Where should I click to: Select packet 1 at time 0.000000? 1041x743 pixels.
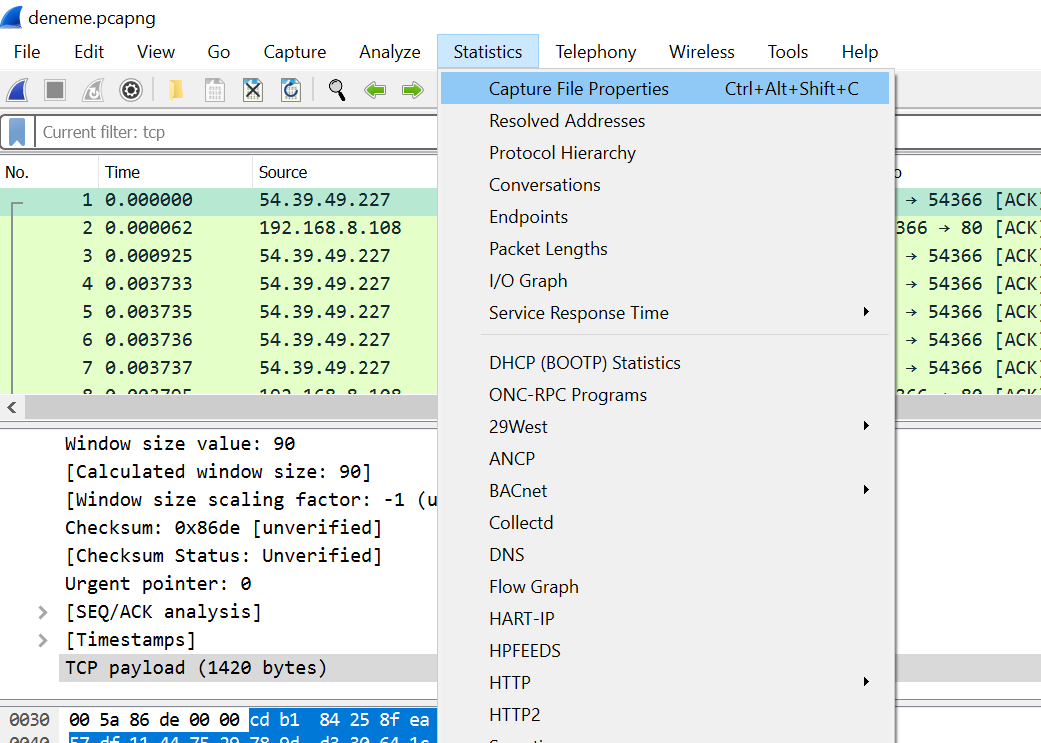(218, 200)
